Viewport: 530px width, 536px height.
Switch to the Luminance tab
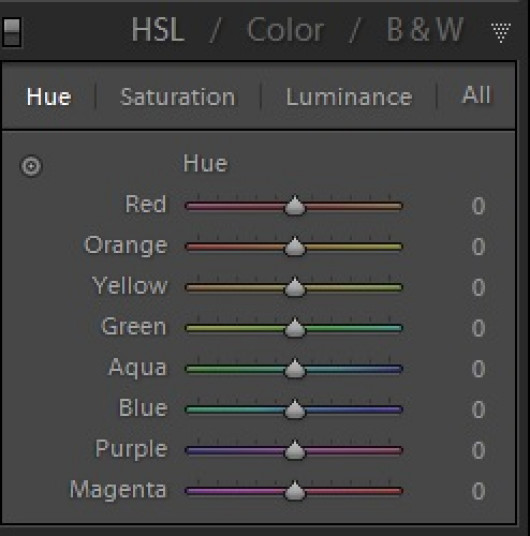[x=349, y=97]
